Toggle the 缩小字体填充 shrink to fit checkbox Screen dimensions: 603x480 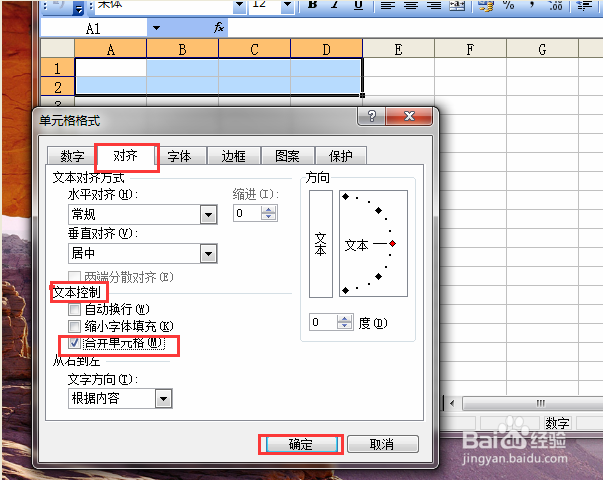(74, 326)
